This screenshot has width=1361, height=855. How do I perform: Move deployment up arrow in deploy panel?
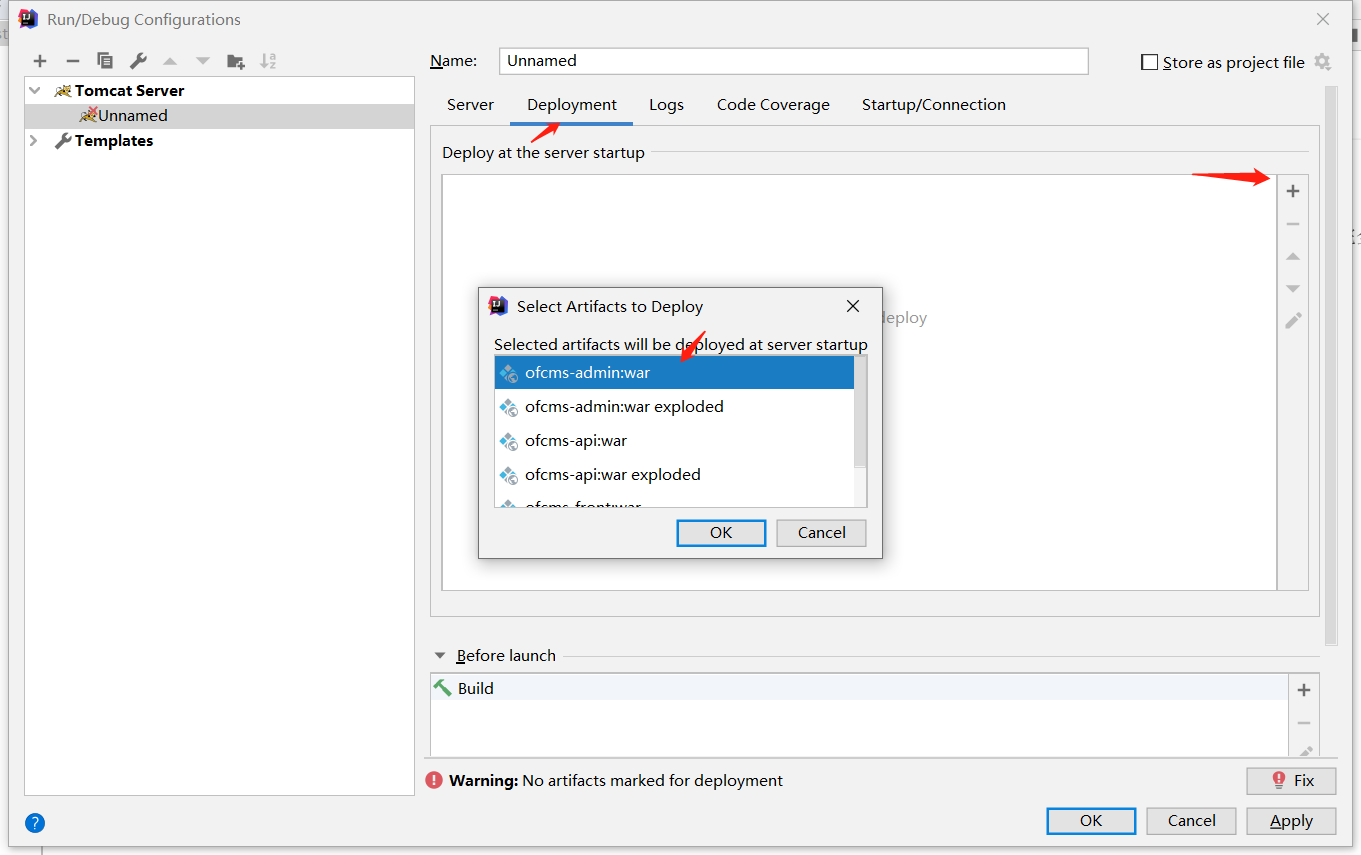1293,257
